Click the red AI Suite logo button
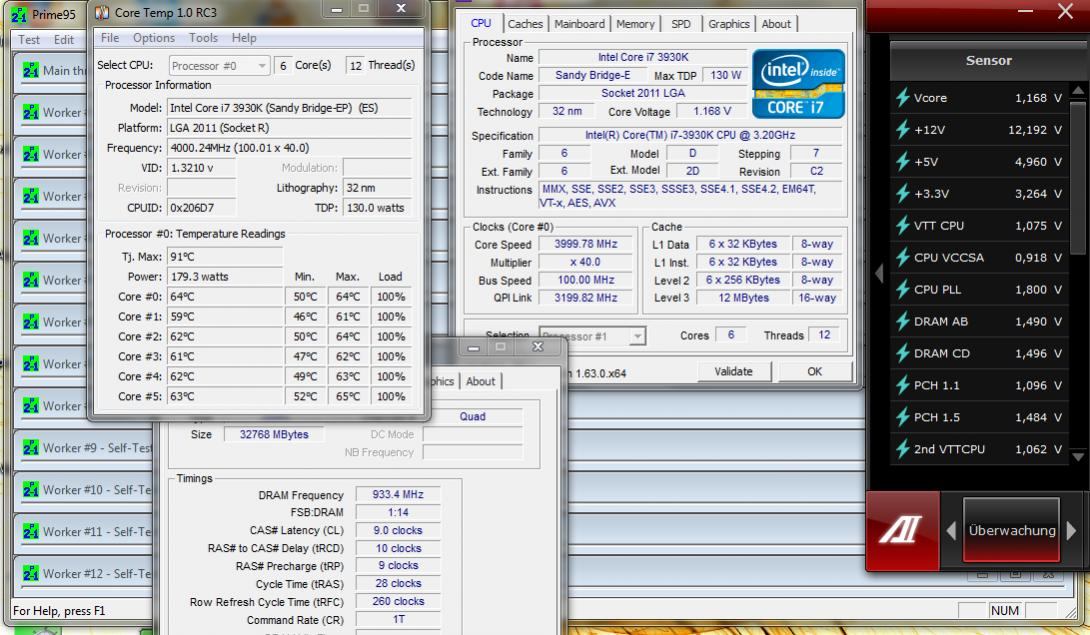The image size is (1090, 635). [x=902, y=530]
